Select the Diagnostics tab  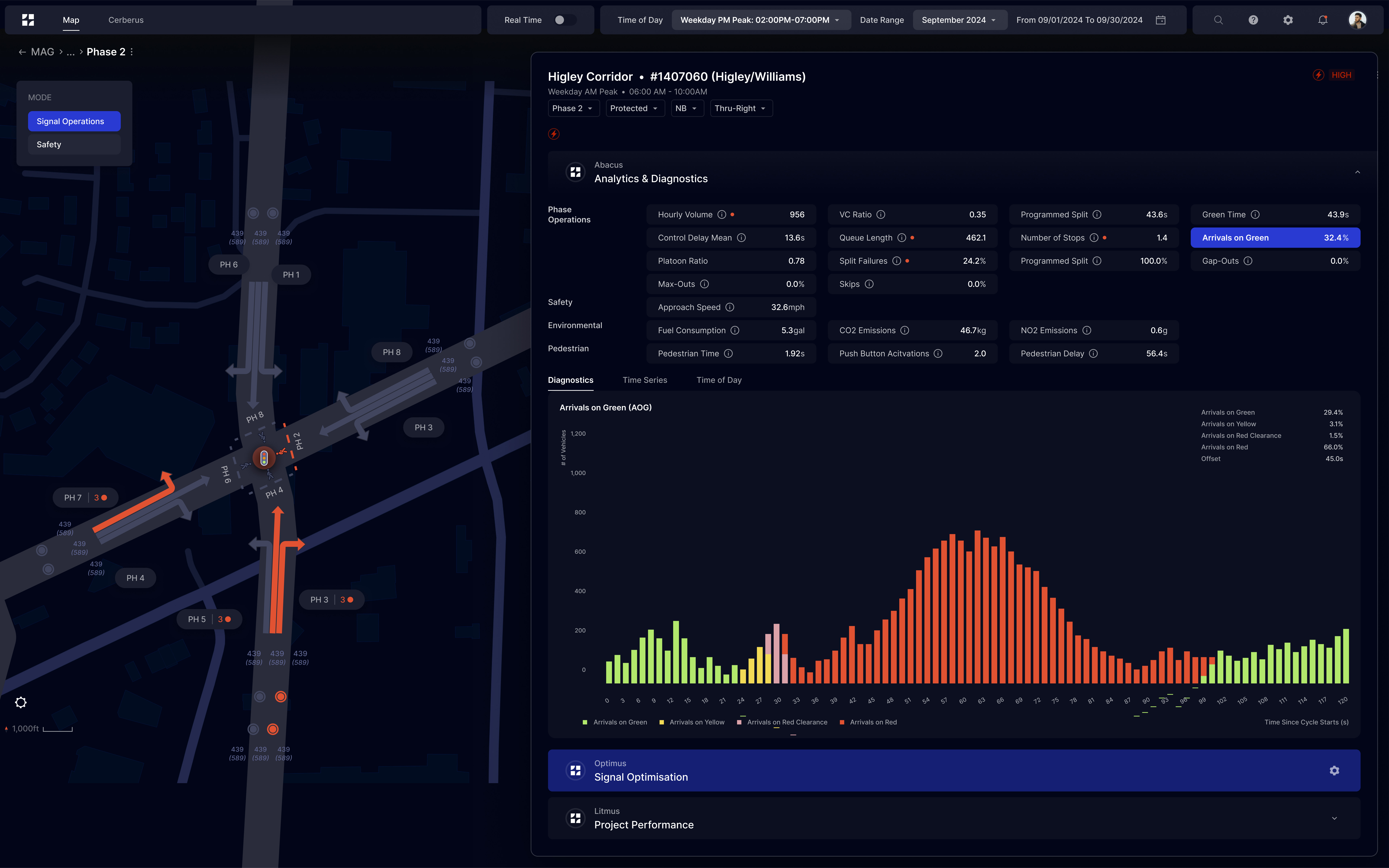coord(570,380)
